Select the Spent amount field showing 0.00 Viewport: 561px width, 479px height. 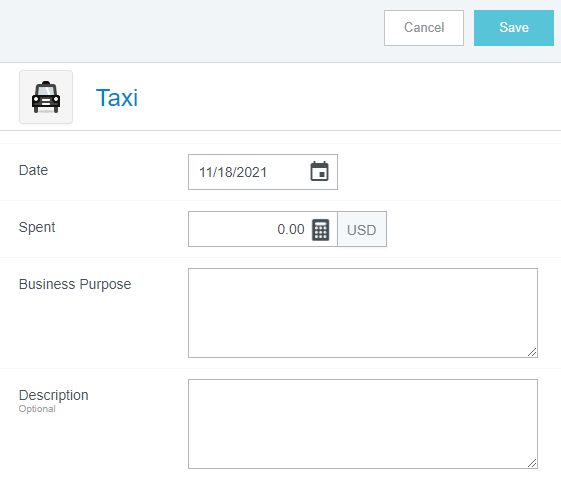pyautogui.click(x=263, y=229)
